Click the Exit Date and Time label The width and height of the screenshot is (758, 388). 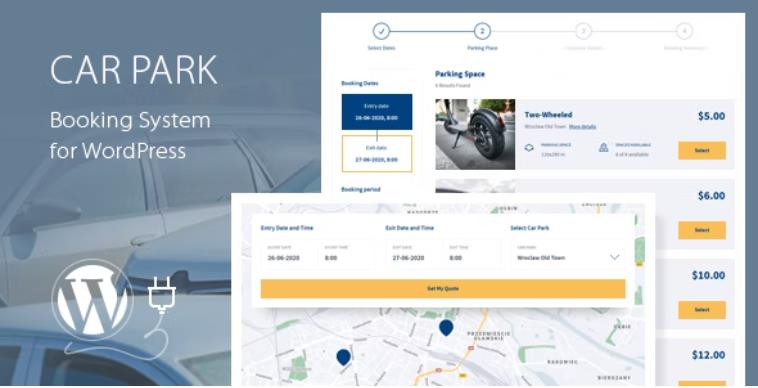(409, 228)
